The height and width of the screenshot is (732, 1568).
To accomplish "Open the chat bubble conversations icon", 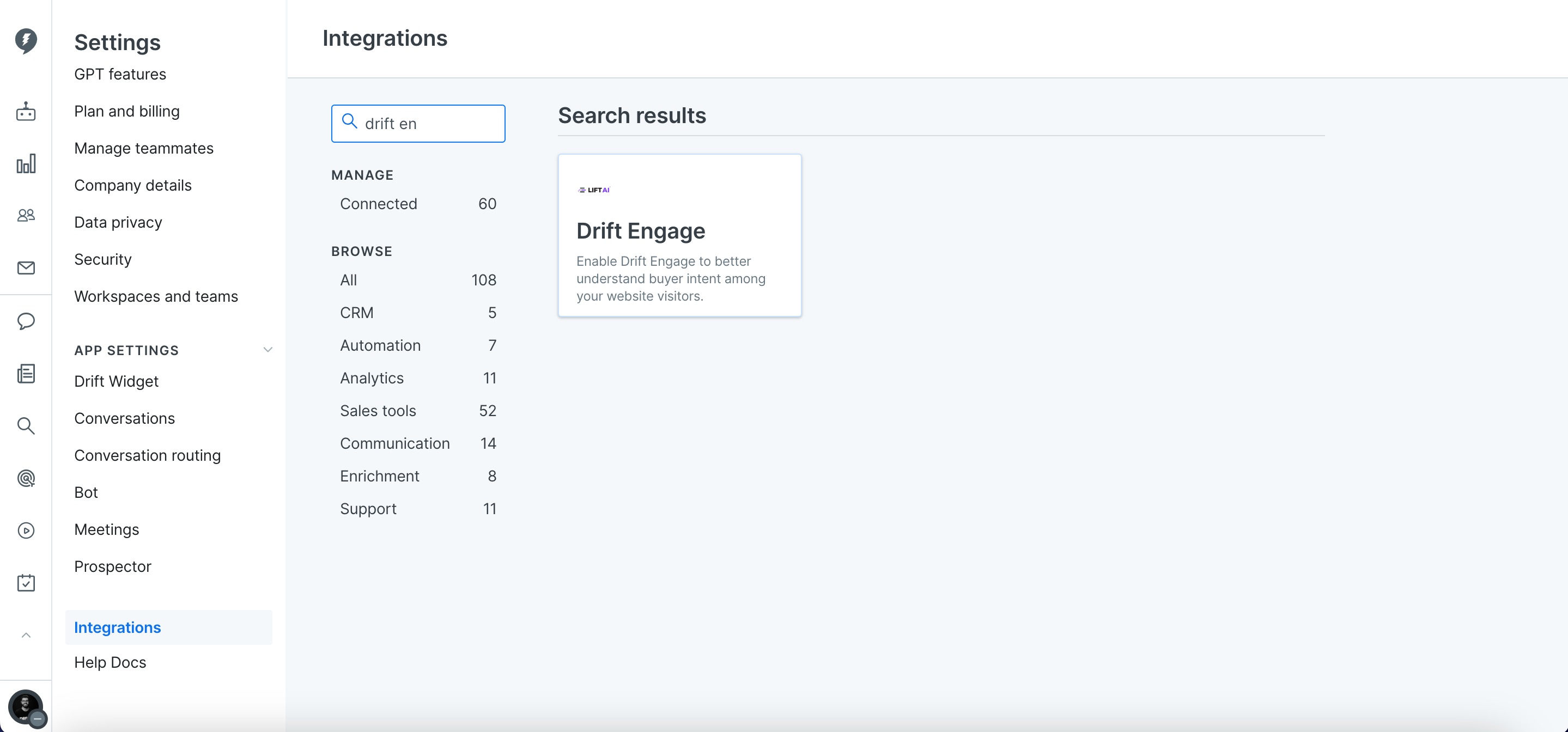I will 26,321.
